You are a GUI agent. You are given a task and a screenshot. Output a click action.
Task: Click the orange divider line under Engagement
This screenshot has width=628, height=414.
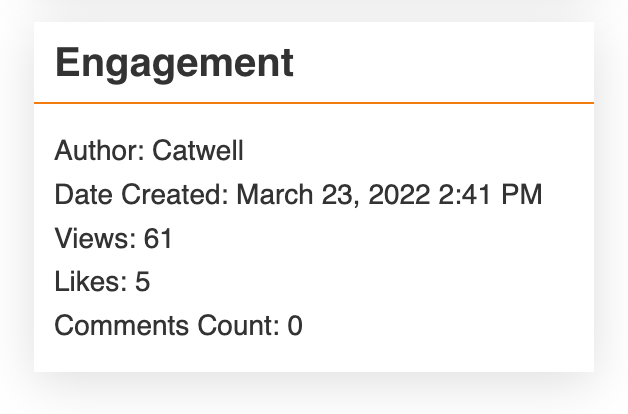click(314, 103)
